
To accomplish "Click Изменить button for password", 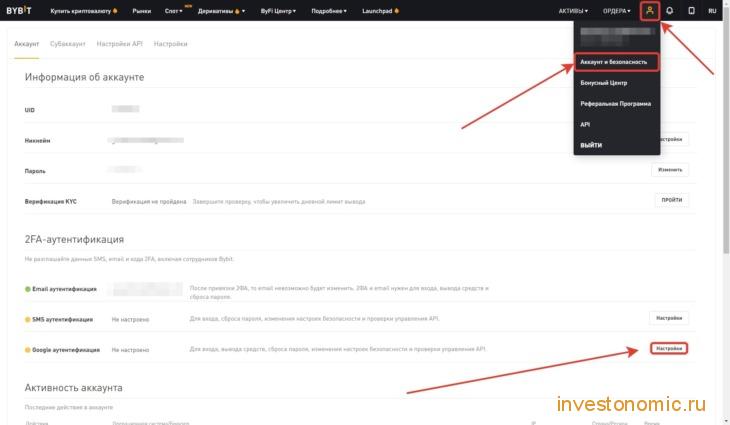I will click(670, 170).
